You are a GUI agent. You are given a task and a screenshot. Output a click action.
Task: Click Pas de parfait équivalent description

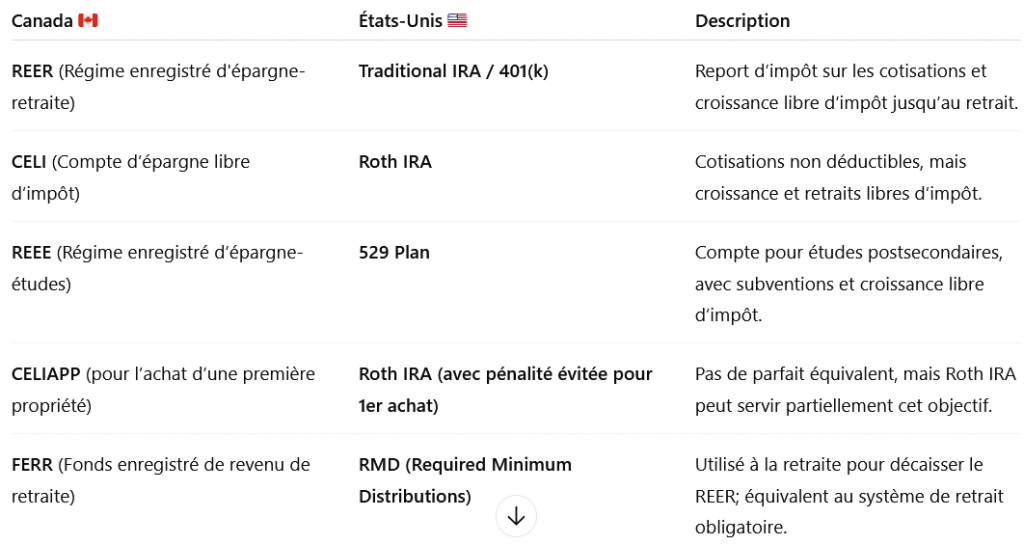(856, 390)
